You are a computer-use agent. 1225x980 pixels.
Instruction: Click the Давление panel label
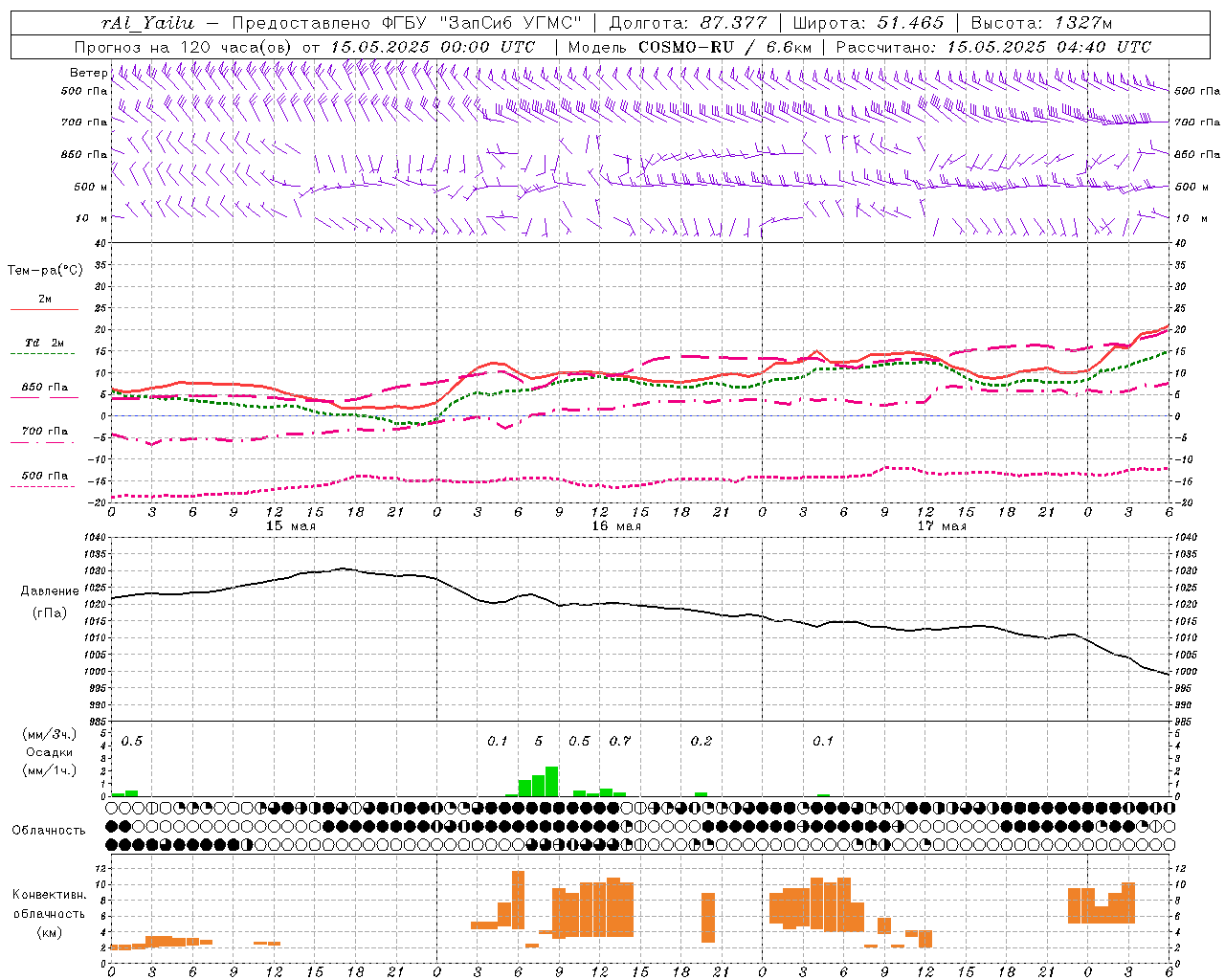[50, 591]
